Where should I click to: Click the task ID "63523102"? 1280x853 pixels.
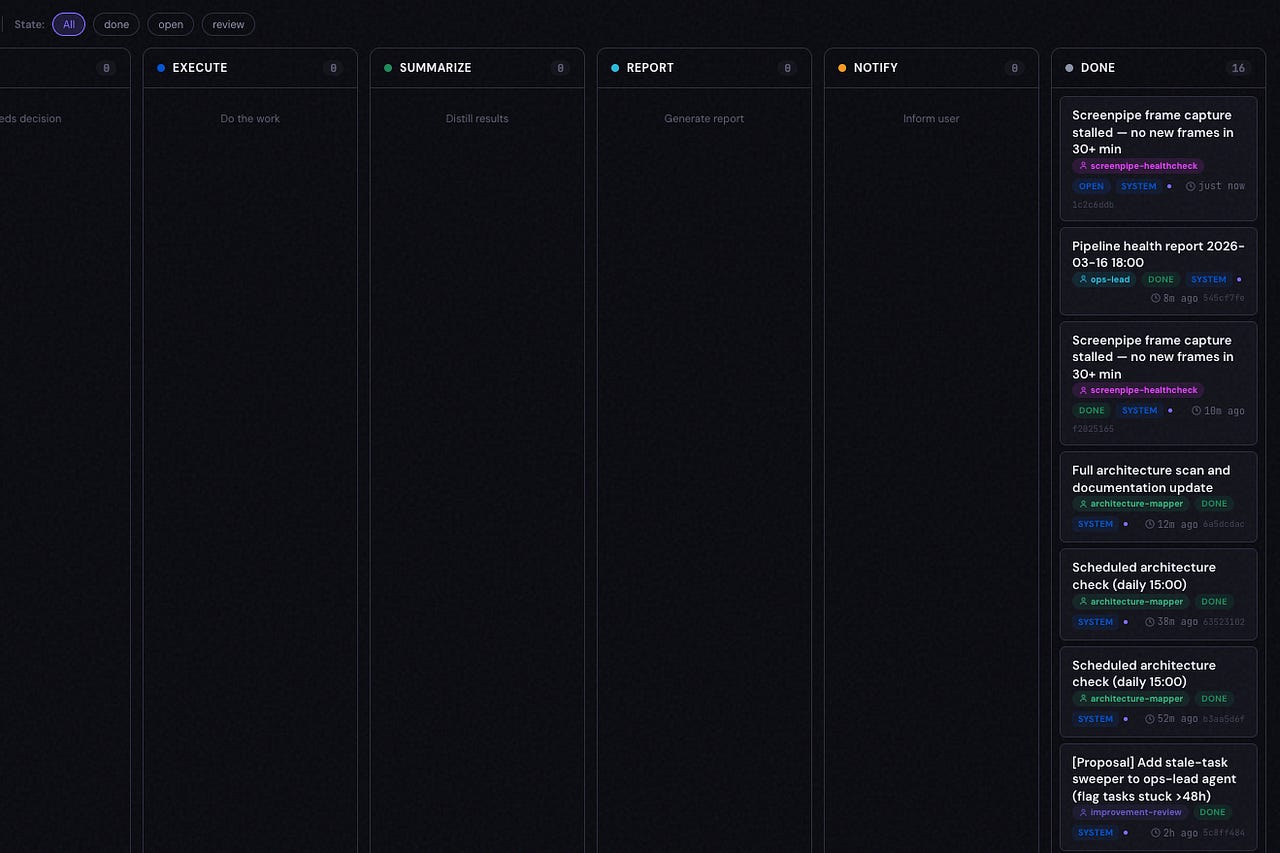pyautogui.click(x=1224, y=622)
